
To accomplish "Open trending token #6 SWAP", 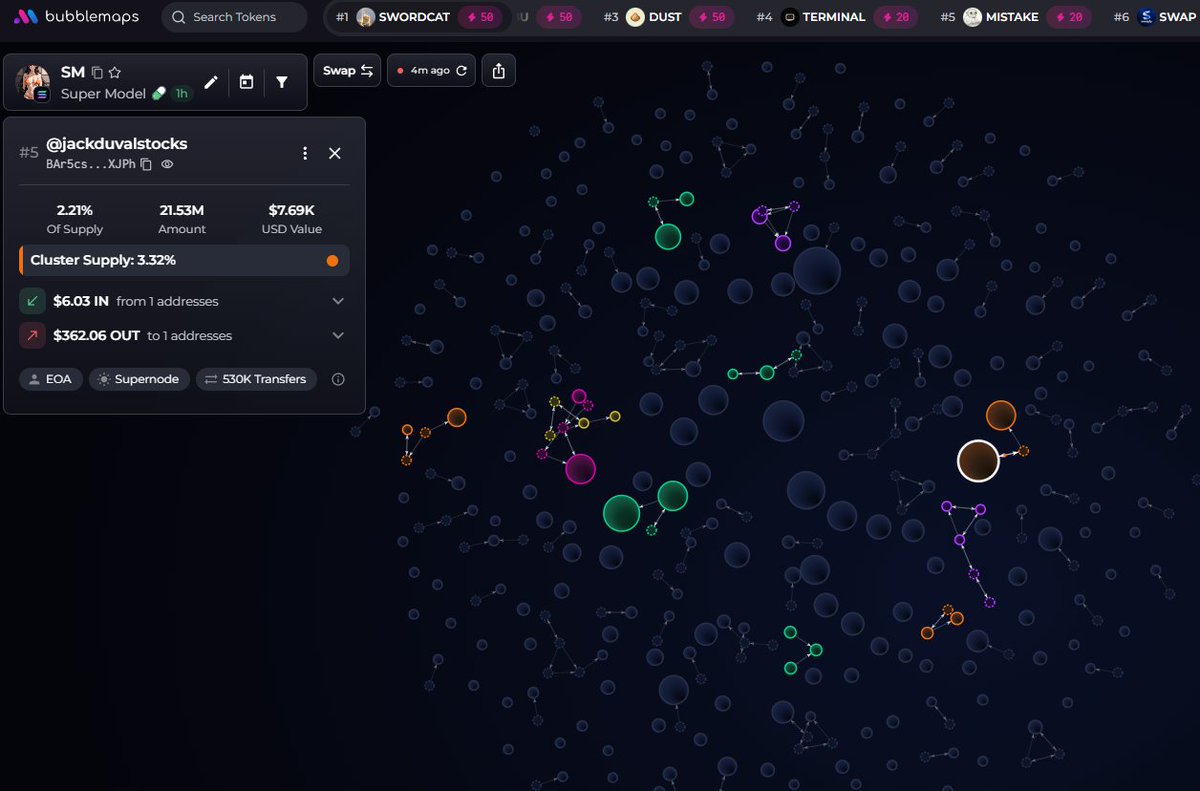I will [x=1155, y=17].
